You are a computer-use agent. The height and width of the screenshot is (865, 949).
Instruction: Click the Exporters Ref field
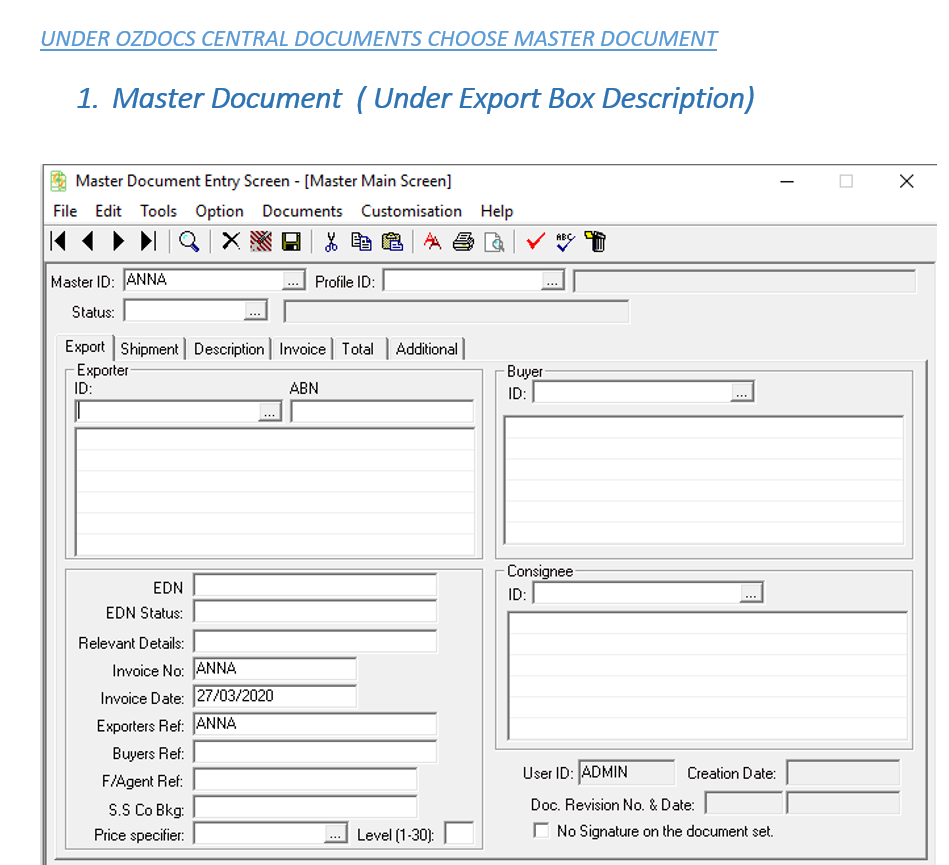pyautogui.click(x=315, y=725)
